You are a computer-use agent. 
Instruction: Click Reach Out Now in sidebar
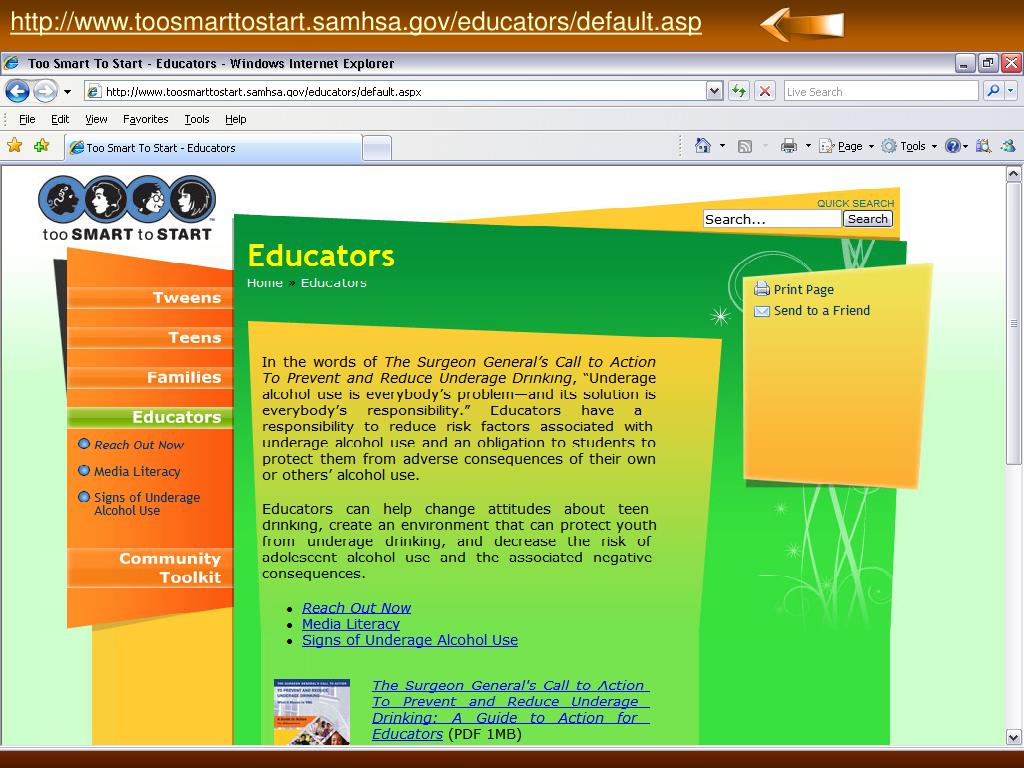(138, 445)
